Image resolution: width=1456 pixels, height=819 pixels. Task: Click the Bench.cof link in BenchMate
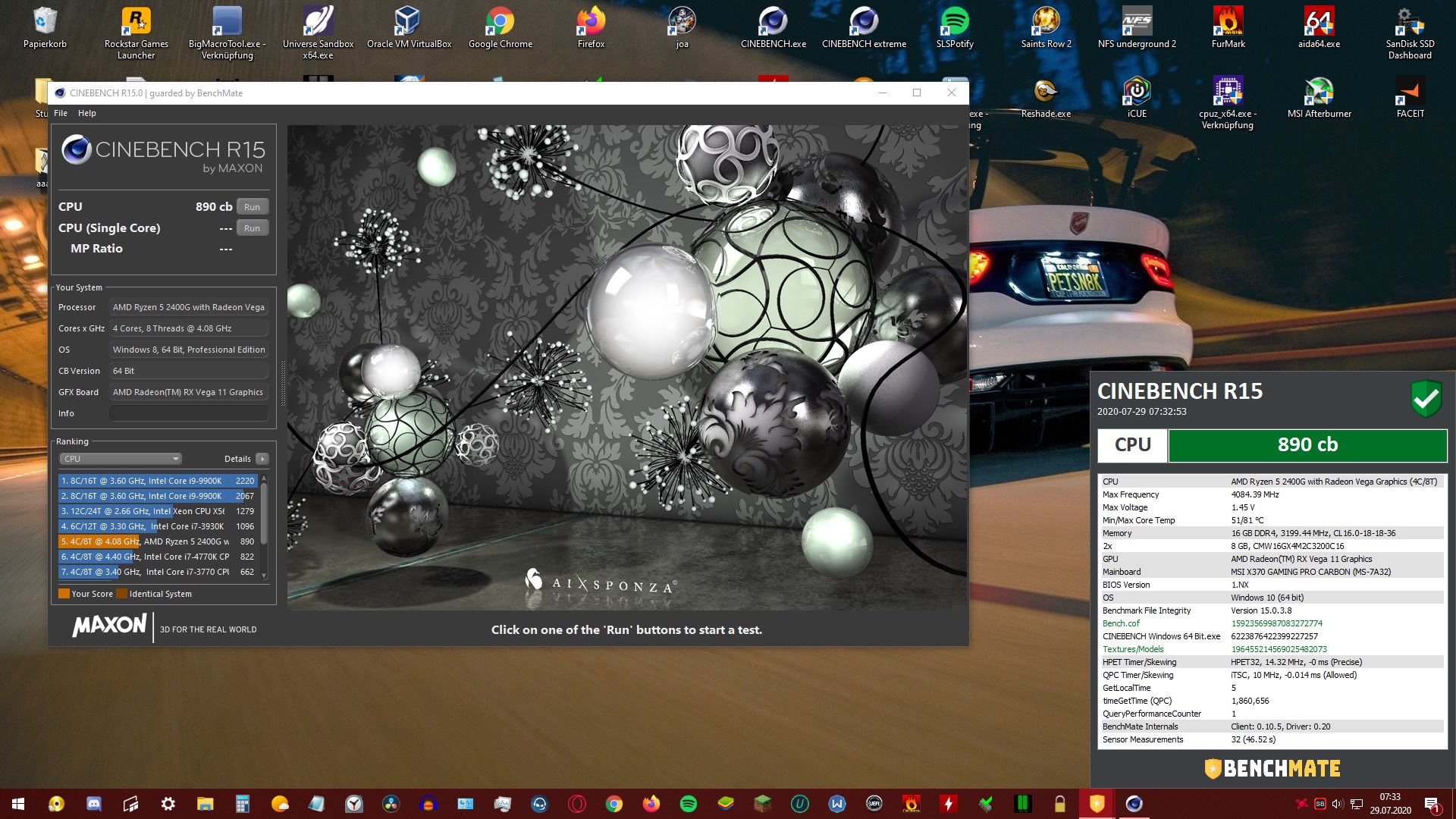click(1121, 623)
